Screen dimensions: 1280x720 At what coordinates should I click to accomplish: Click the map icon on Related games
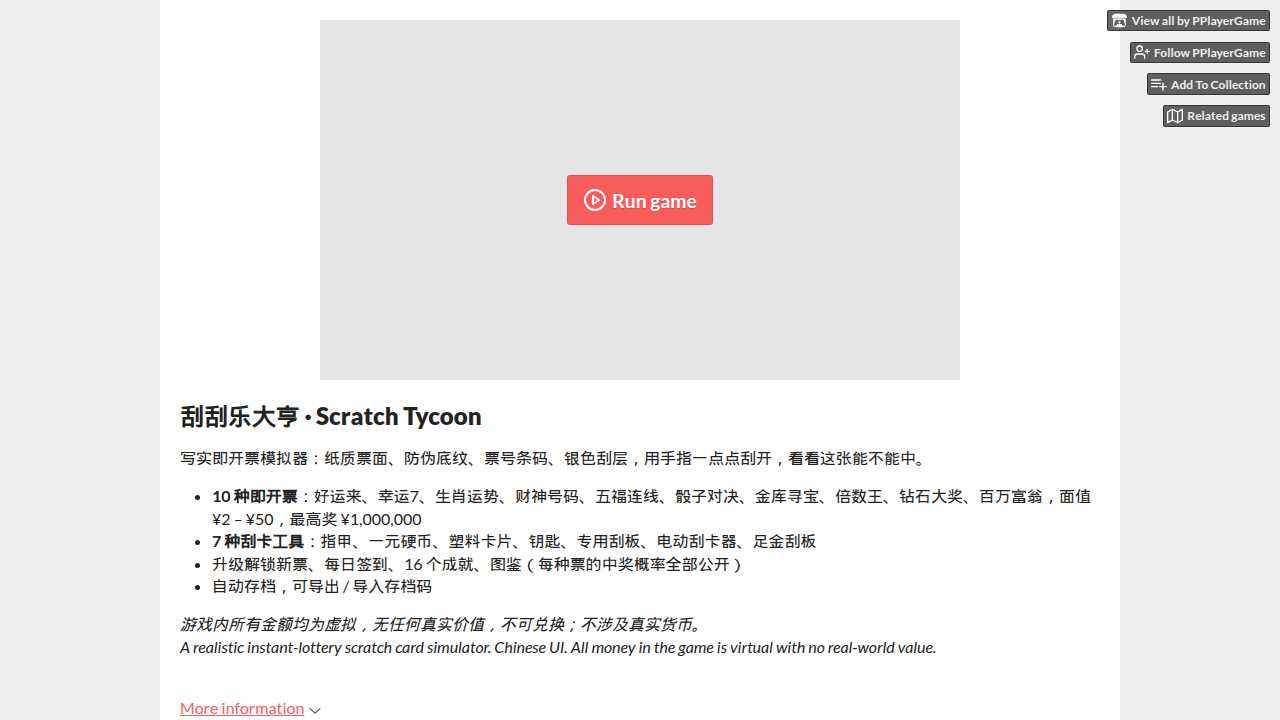click(x=1175, y=116)
